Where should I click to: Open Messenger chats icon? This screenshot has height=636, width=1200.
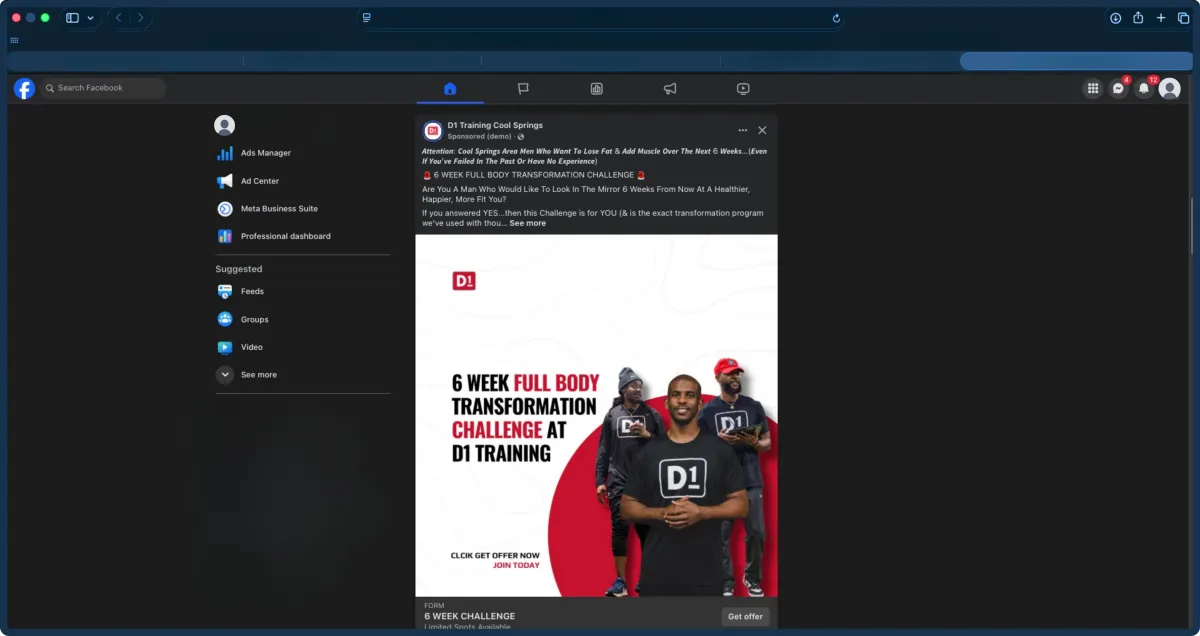(1118, 88)
